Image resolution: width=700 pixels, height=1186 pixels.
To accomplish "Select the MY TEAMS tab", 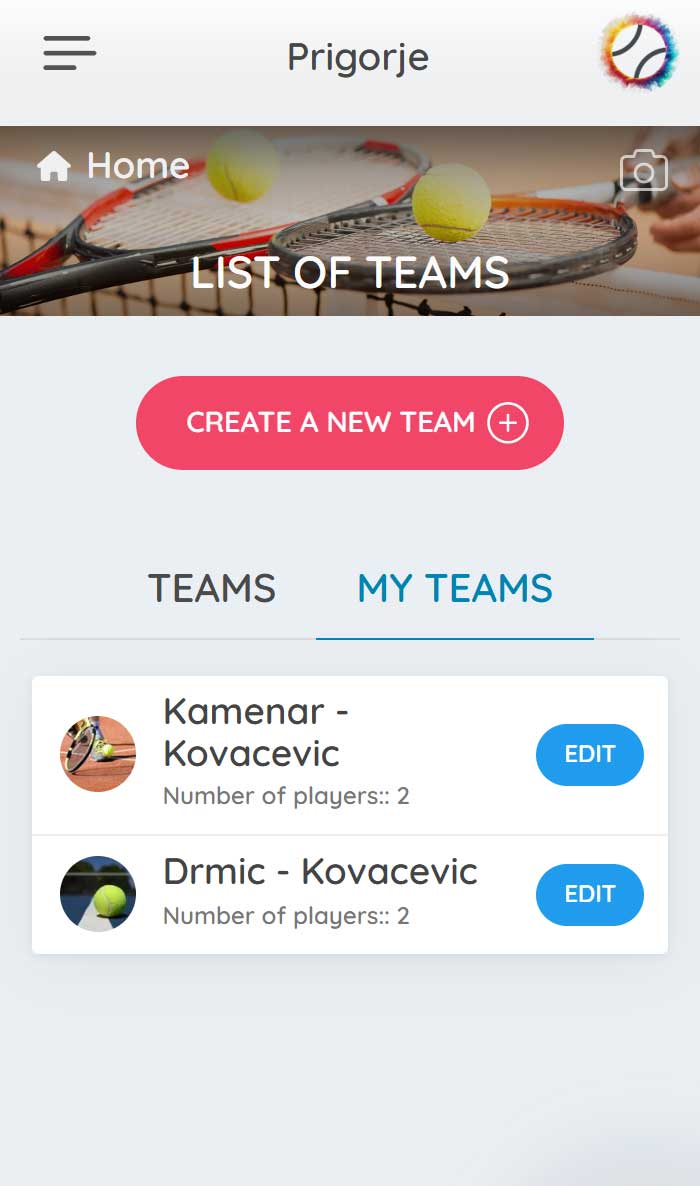I will tap(455, 588).
